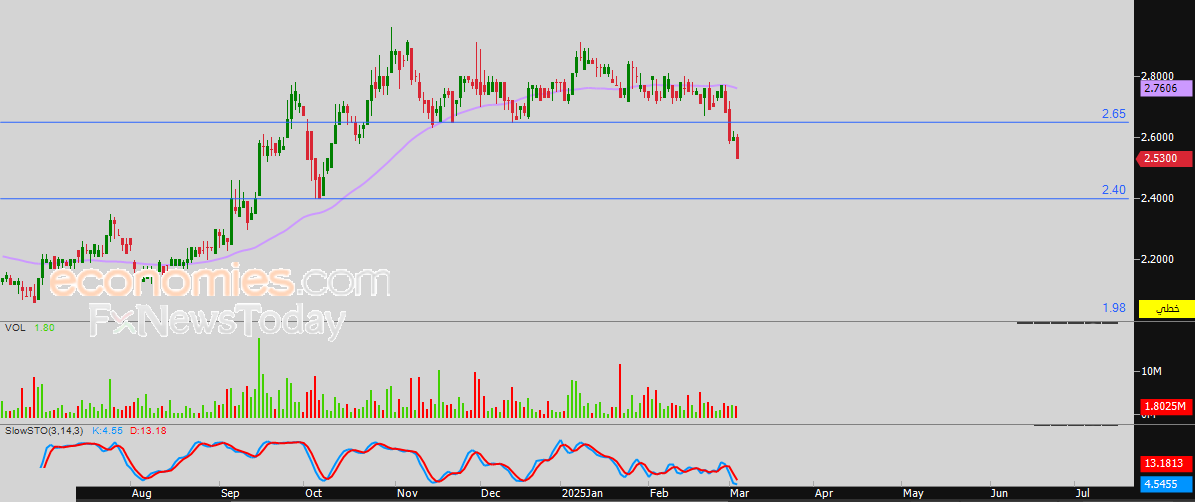Select the 2.65 horizontal level label
This screenshot has height=502, width=1195.
(x=1113, y=114)
